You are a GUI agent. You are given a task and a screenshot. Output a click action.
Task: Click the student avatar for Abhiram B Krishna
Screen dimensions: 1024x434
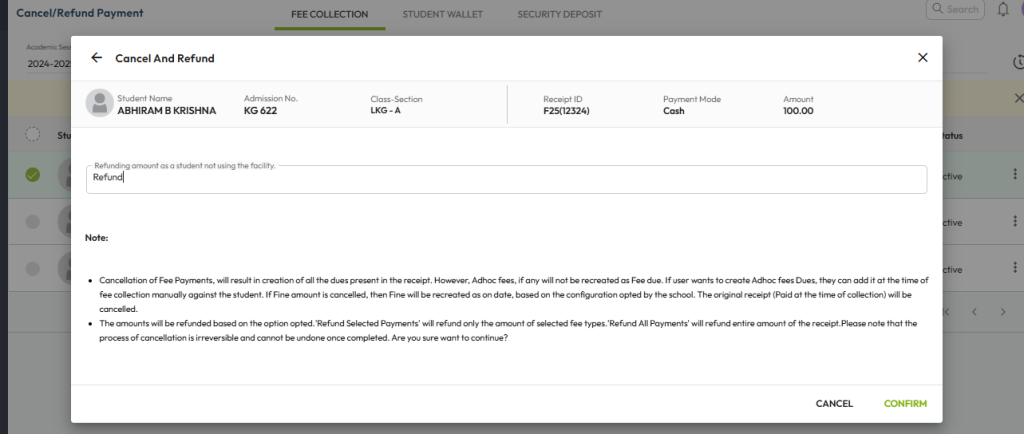pos(99,103)
